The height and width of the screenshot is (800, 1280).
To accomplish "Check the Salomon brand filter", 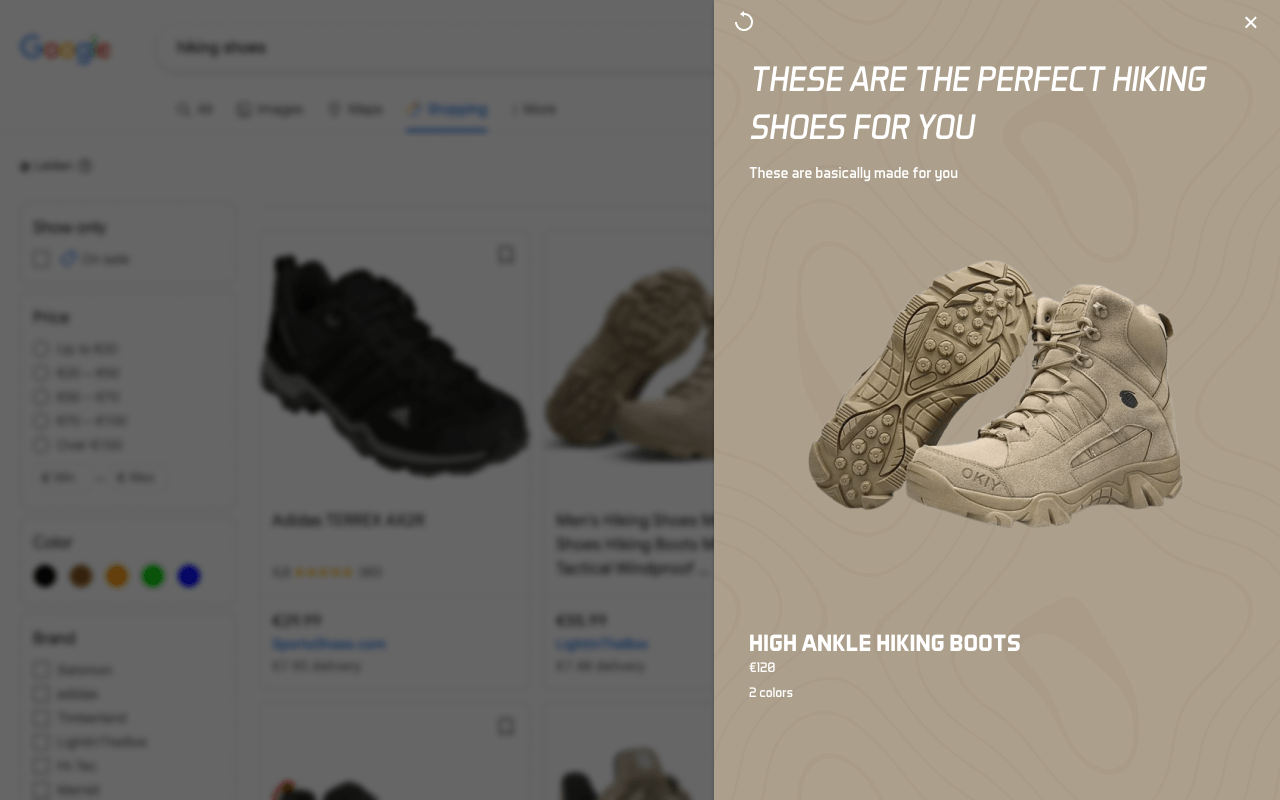I will coord(41,670).
